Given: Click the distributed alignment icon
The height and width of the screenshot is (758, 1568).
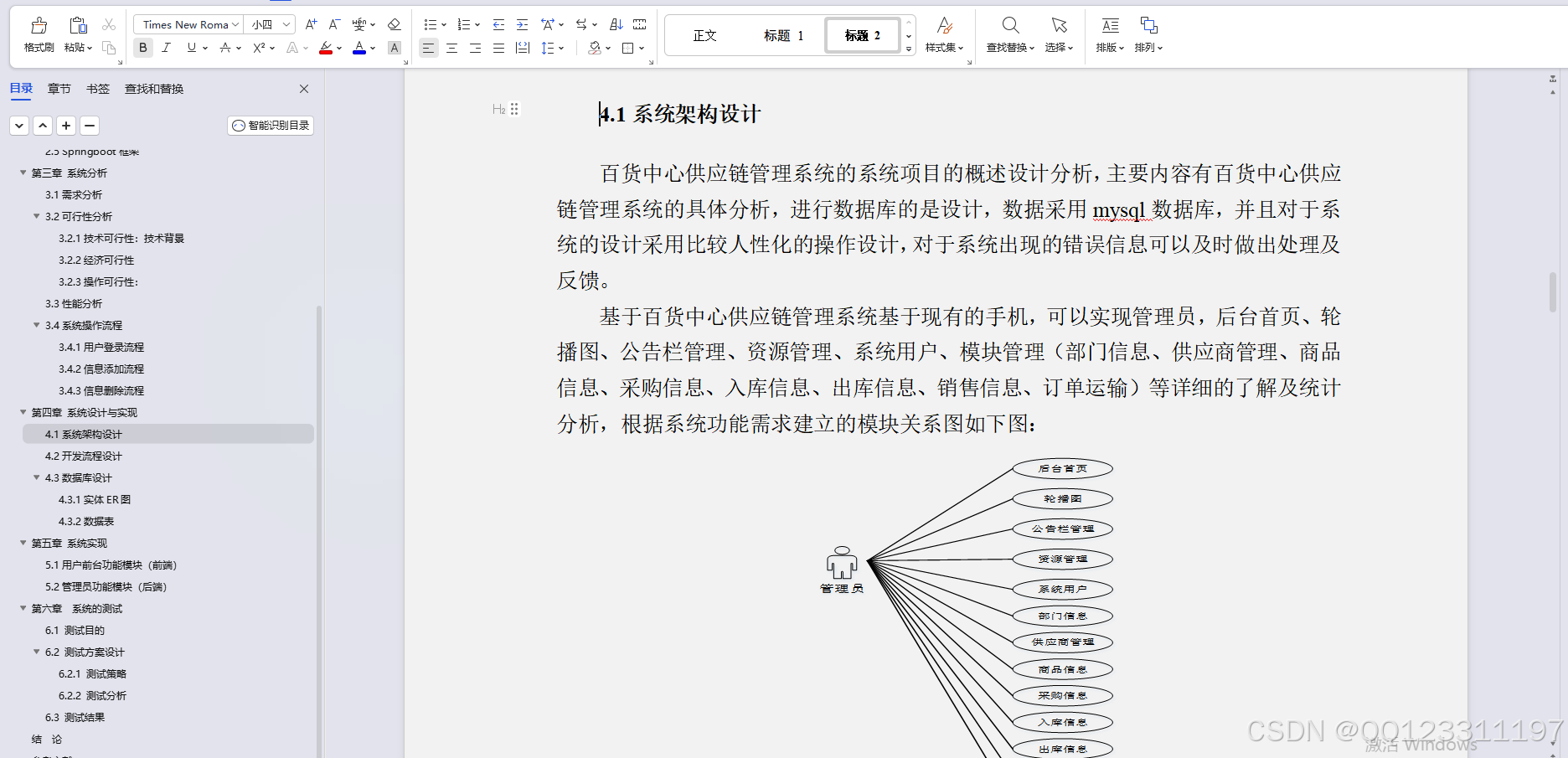Looking at the screenshot, I should tap(523, 48).
